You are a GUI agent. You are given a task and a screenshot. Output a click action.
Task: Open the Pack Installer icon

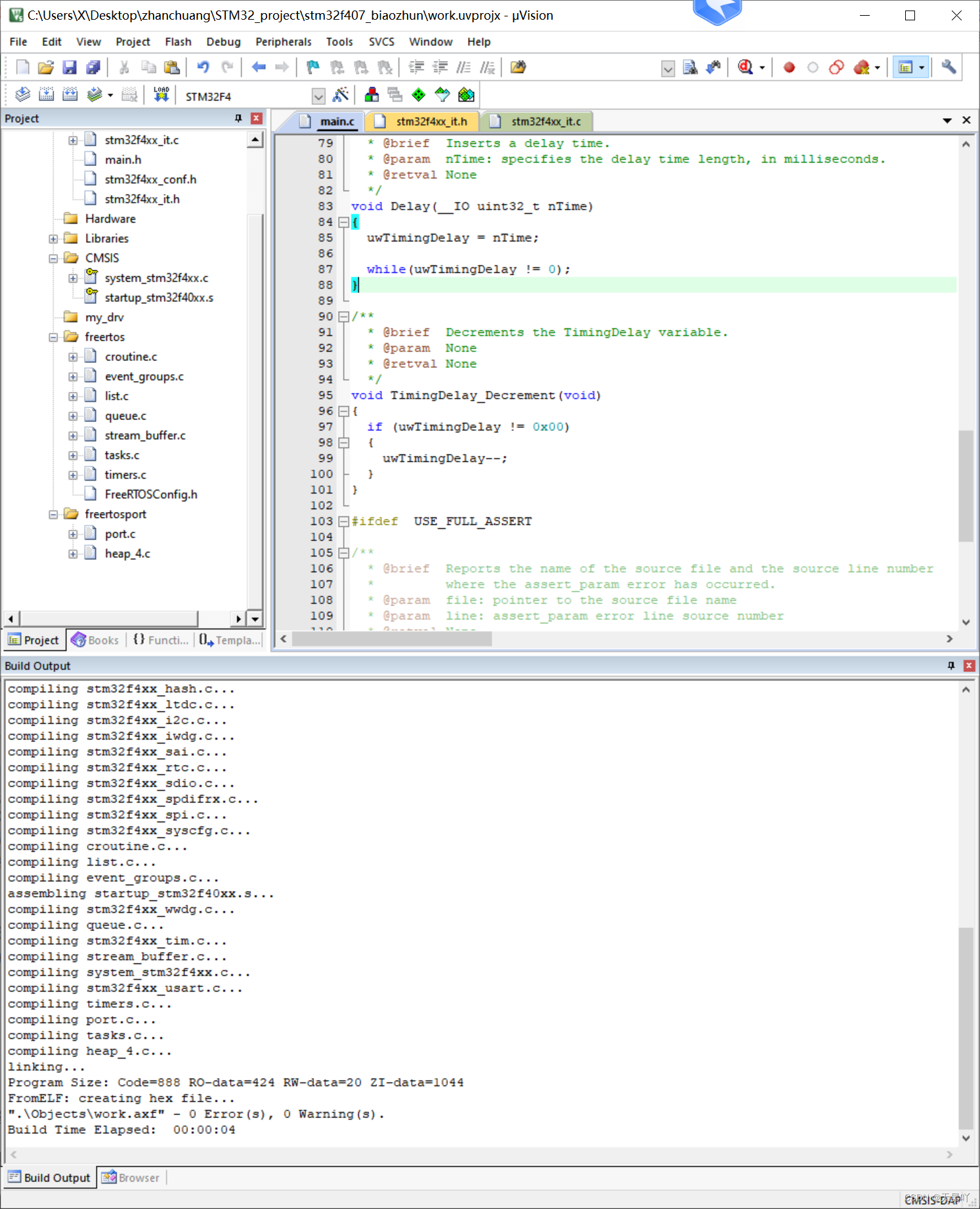(466, 95)
